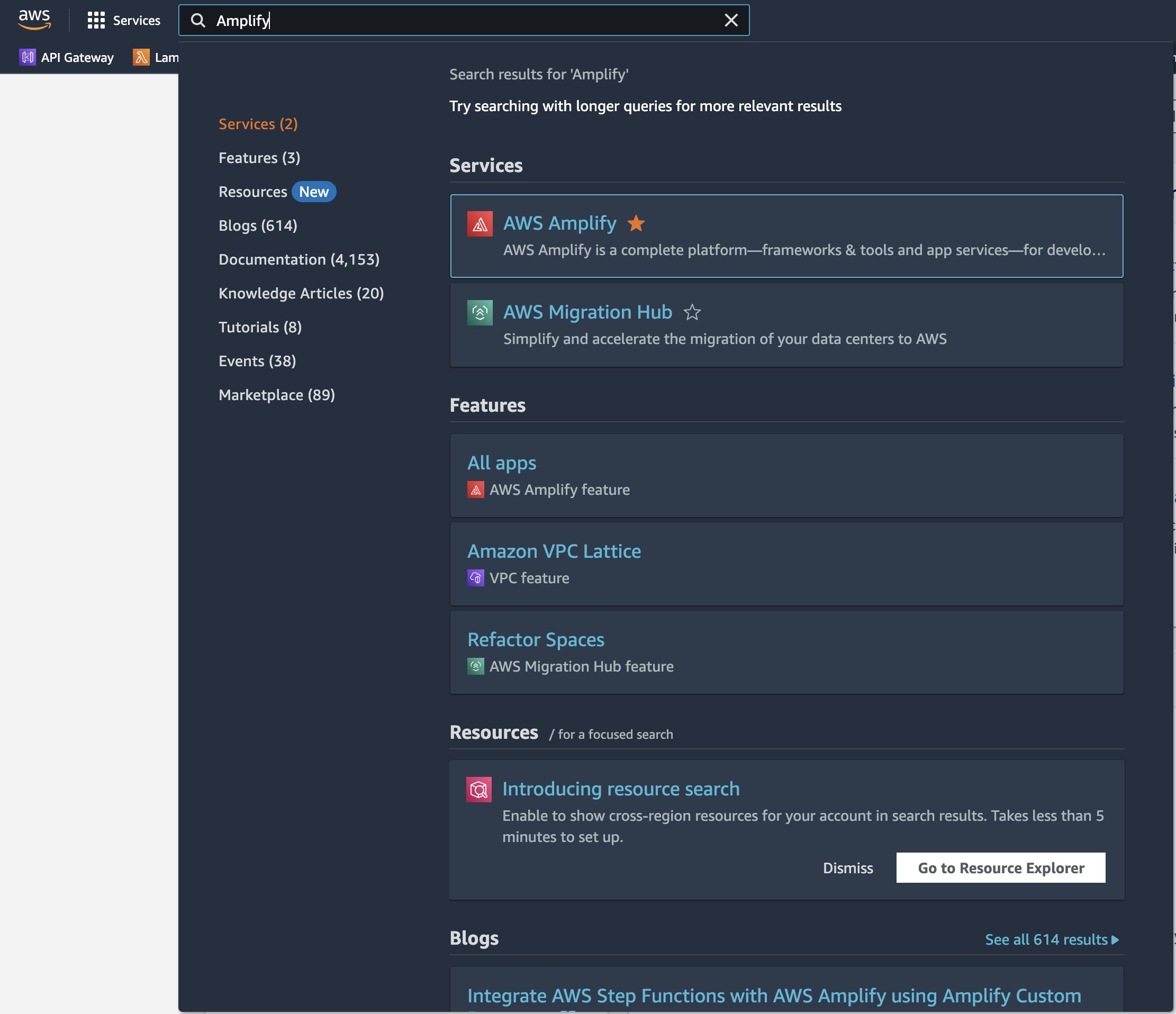Open the All apps feature link

pyautogui.click(x=501, y=463)
